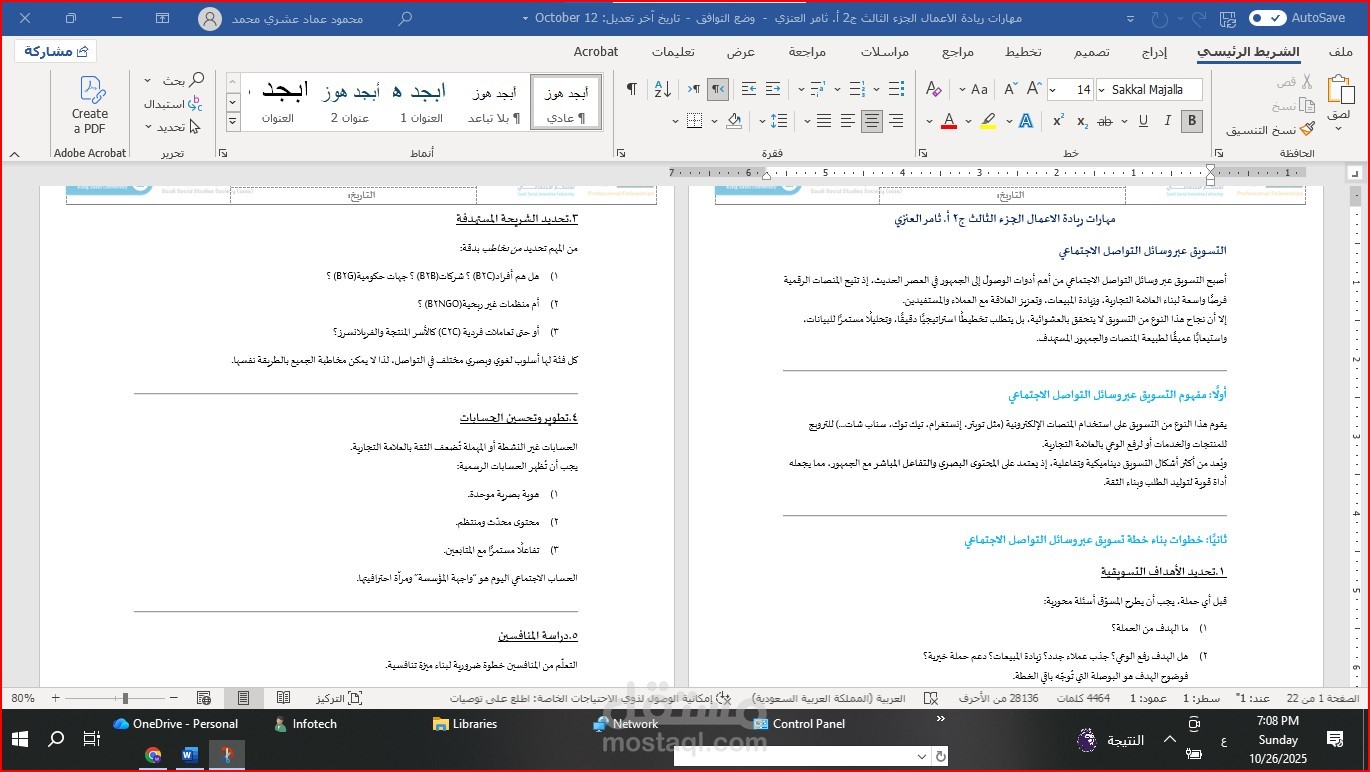Clear all formatting
The height and width of the screenshot is (772, 1370).
click(933, 89)
